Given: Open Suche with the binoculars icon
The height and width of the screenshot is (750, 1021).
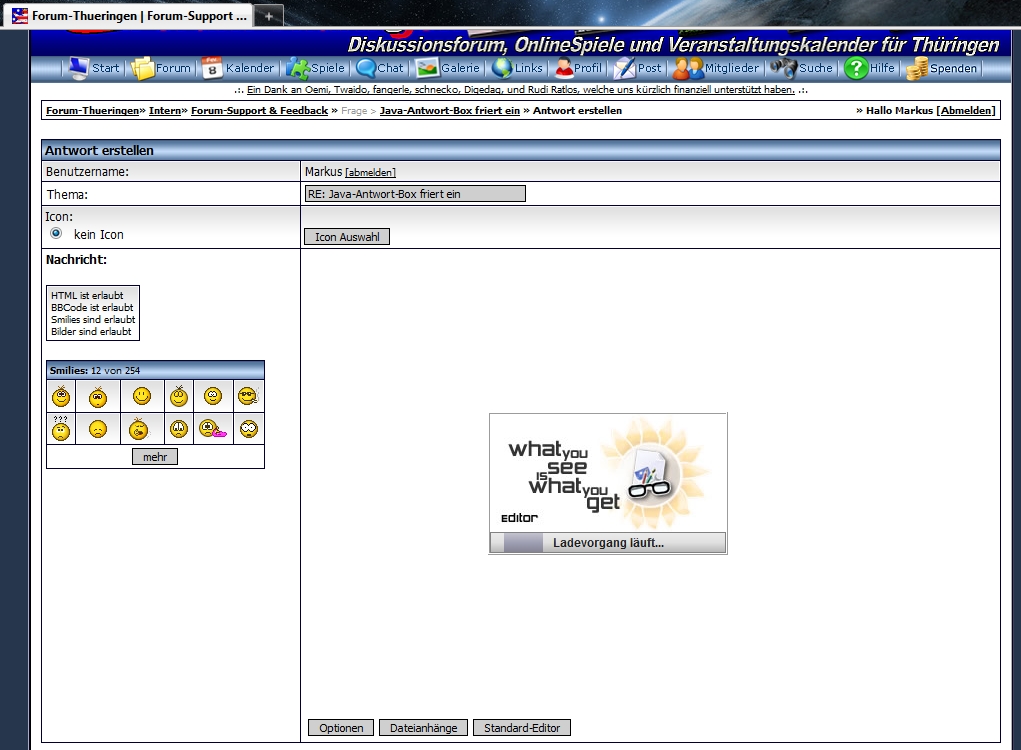Looking at the screenshot, I should coord(783,68).
